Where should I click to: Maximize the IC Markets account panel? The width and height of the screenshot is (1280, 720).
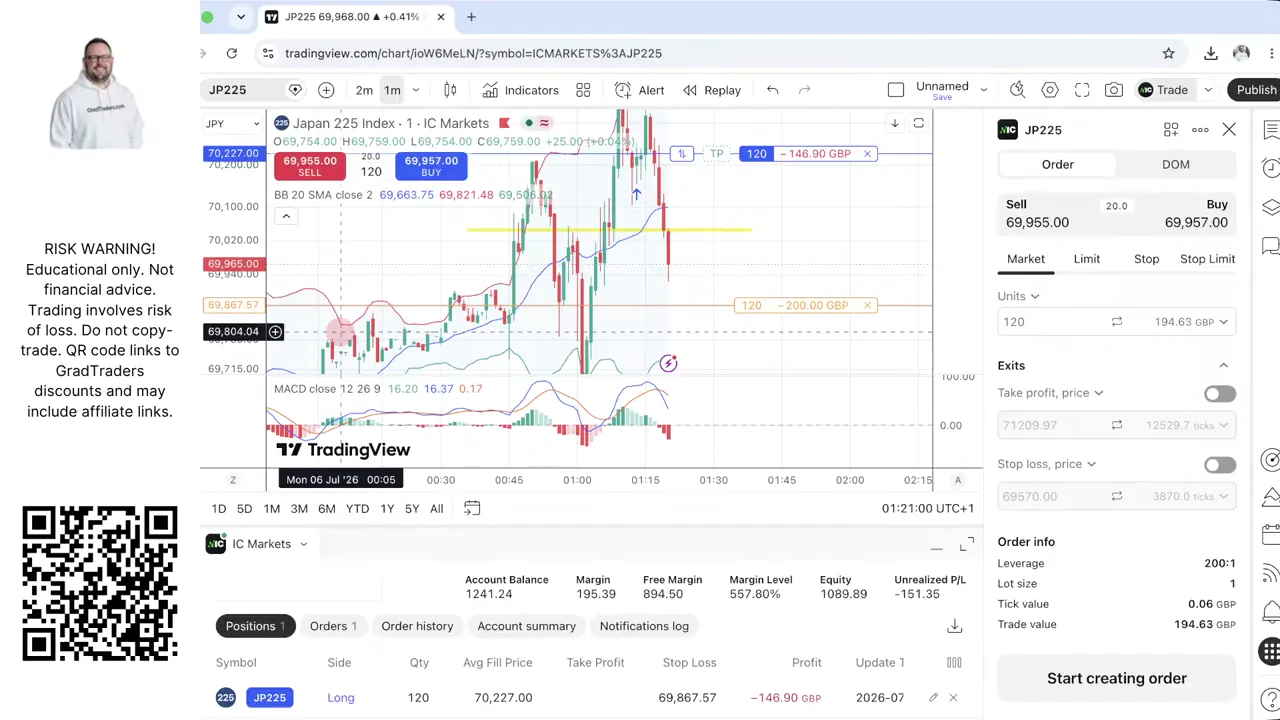[x=966, y=545]
